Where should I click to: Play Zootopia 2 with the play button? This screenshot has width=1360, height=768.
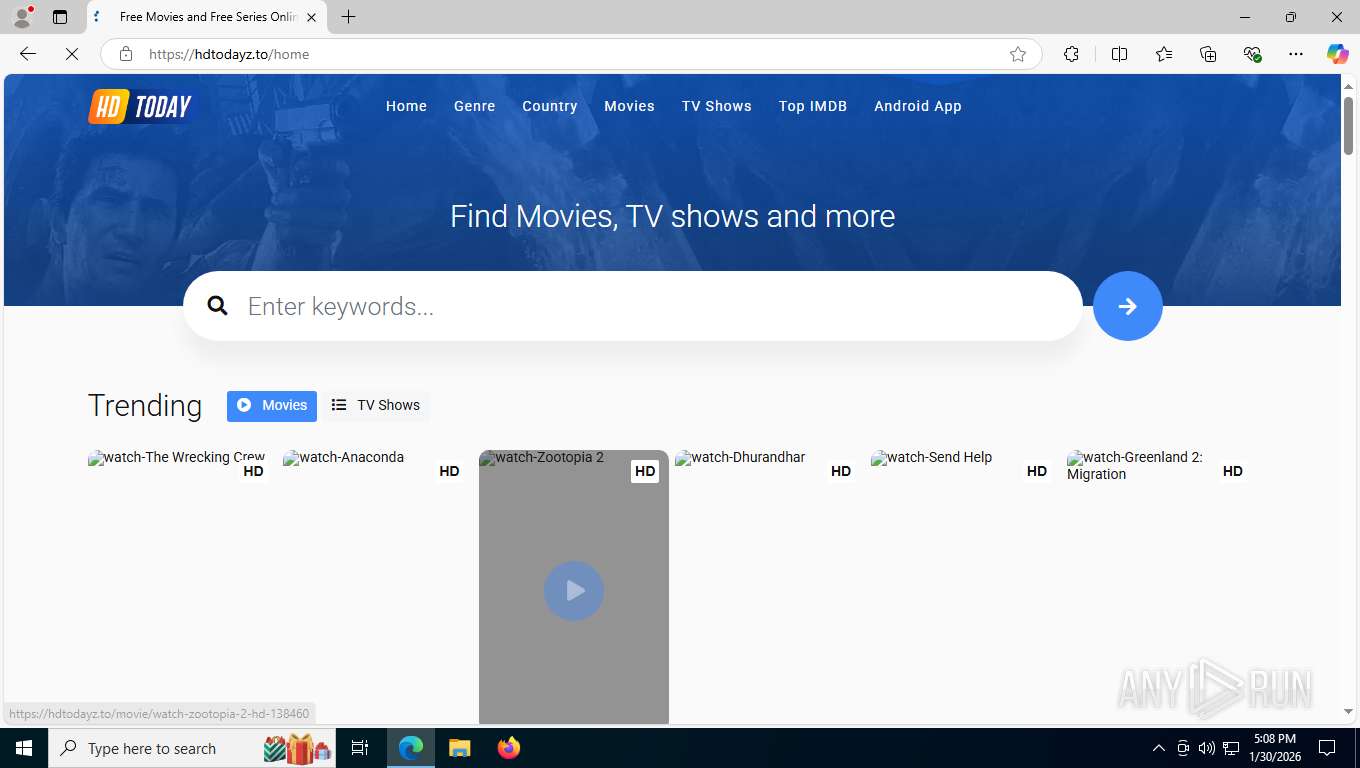coord(574,591)
